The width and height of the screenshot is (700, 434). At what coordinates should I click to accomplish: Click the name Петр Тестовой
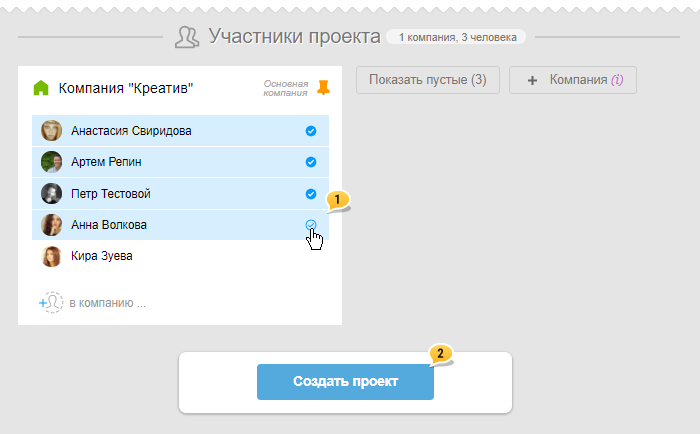tap(111, 194)
